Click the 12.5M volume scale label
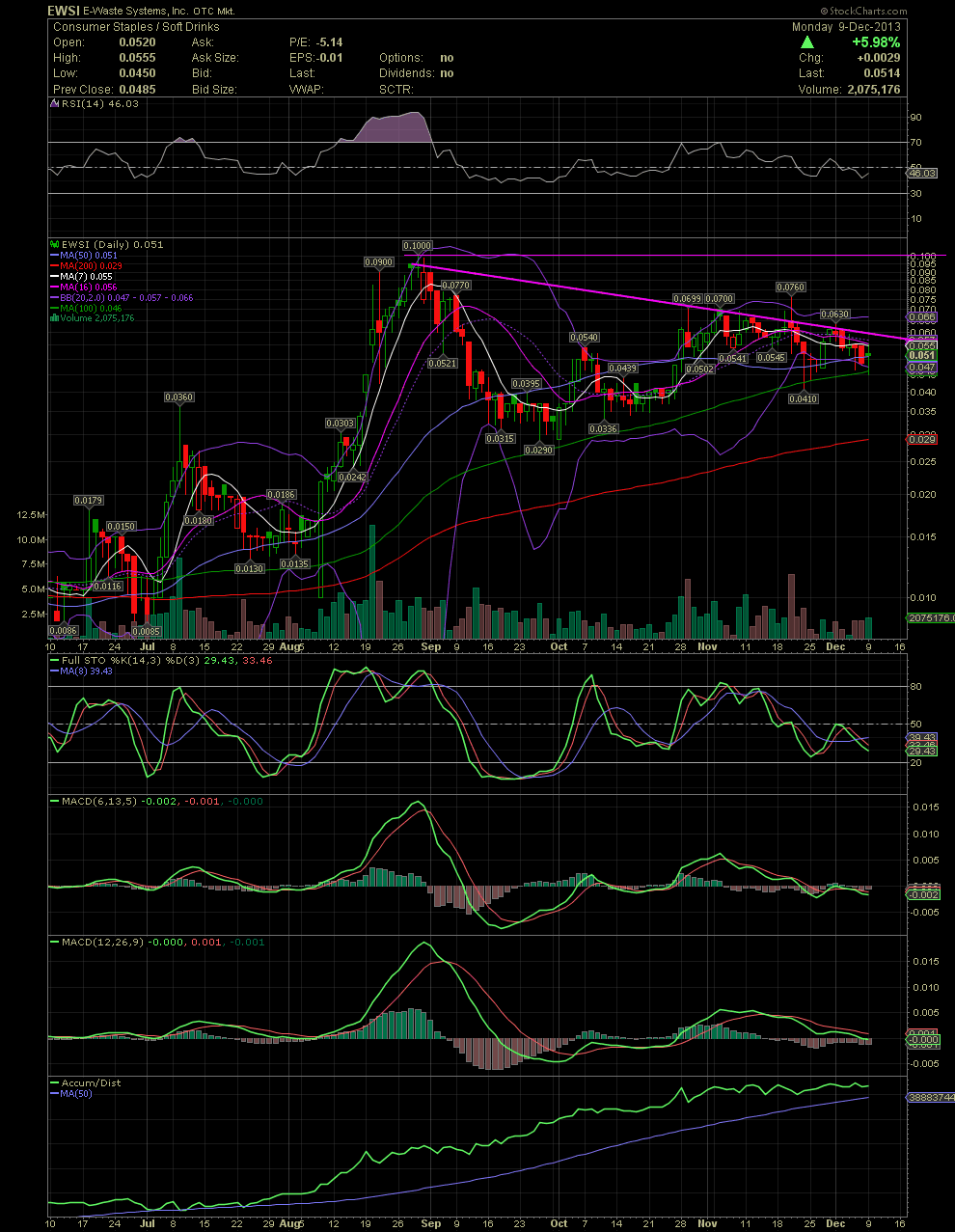This screenshot has width=955, height=1232. click(30, 515)
